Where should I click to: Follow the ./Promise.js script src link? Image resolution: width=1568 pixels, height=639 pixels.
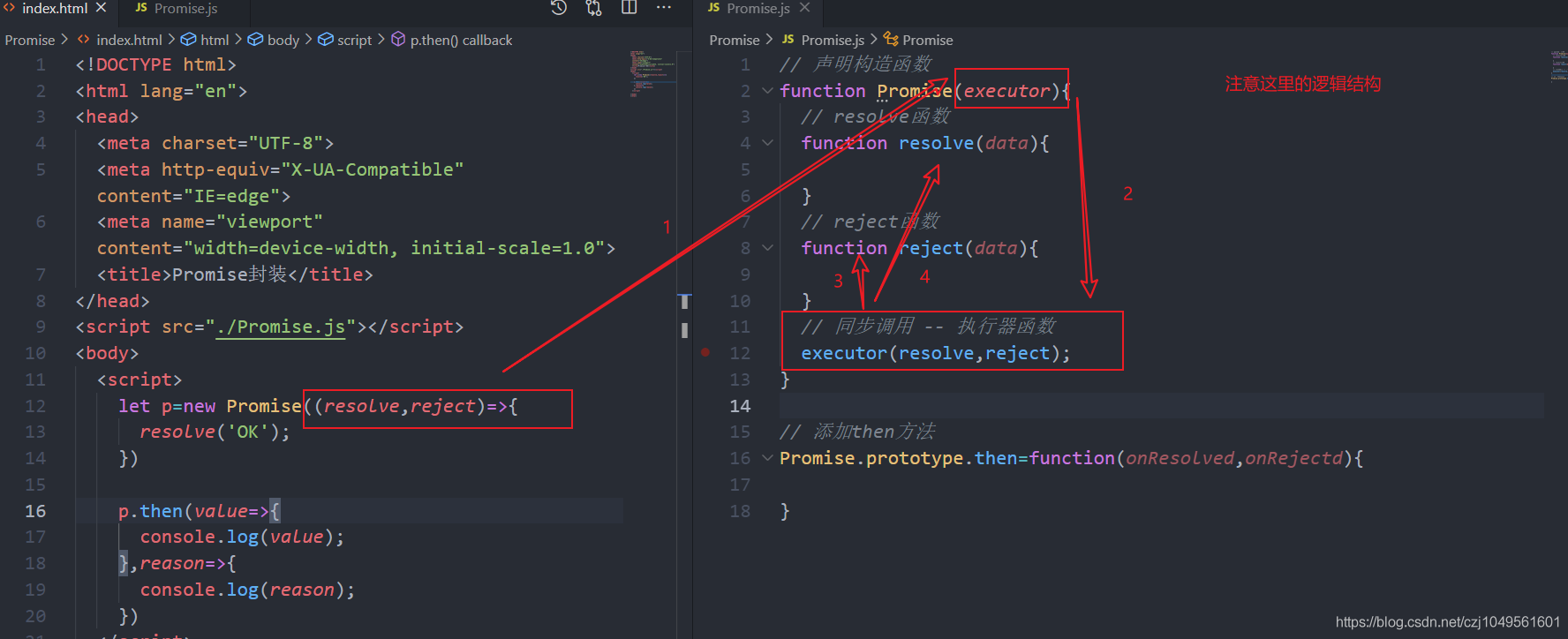coord(281,327)
